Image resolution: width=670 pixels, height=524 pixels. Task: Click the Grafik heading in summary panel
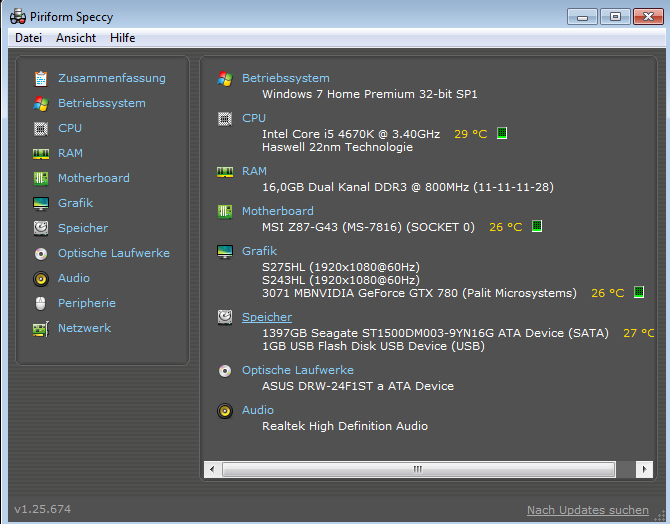coord(259,251)
